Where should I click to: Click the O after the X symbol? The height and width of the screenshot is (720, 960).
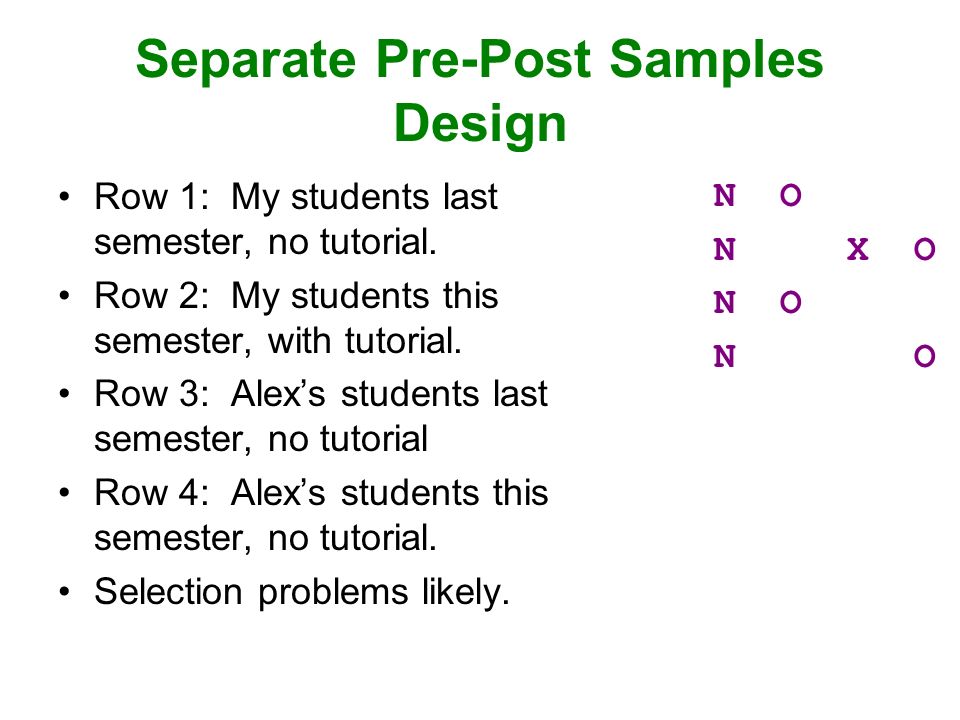[x=924, y=249]
